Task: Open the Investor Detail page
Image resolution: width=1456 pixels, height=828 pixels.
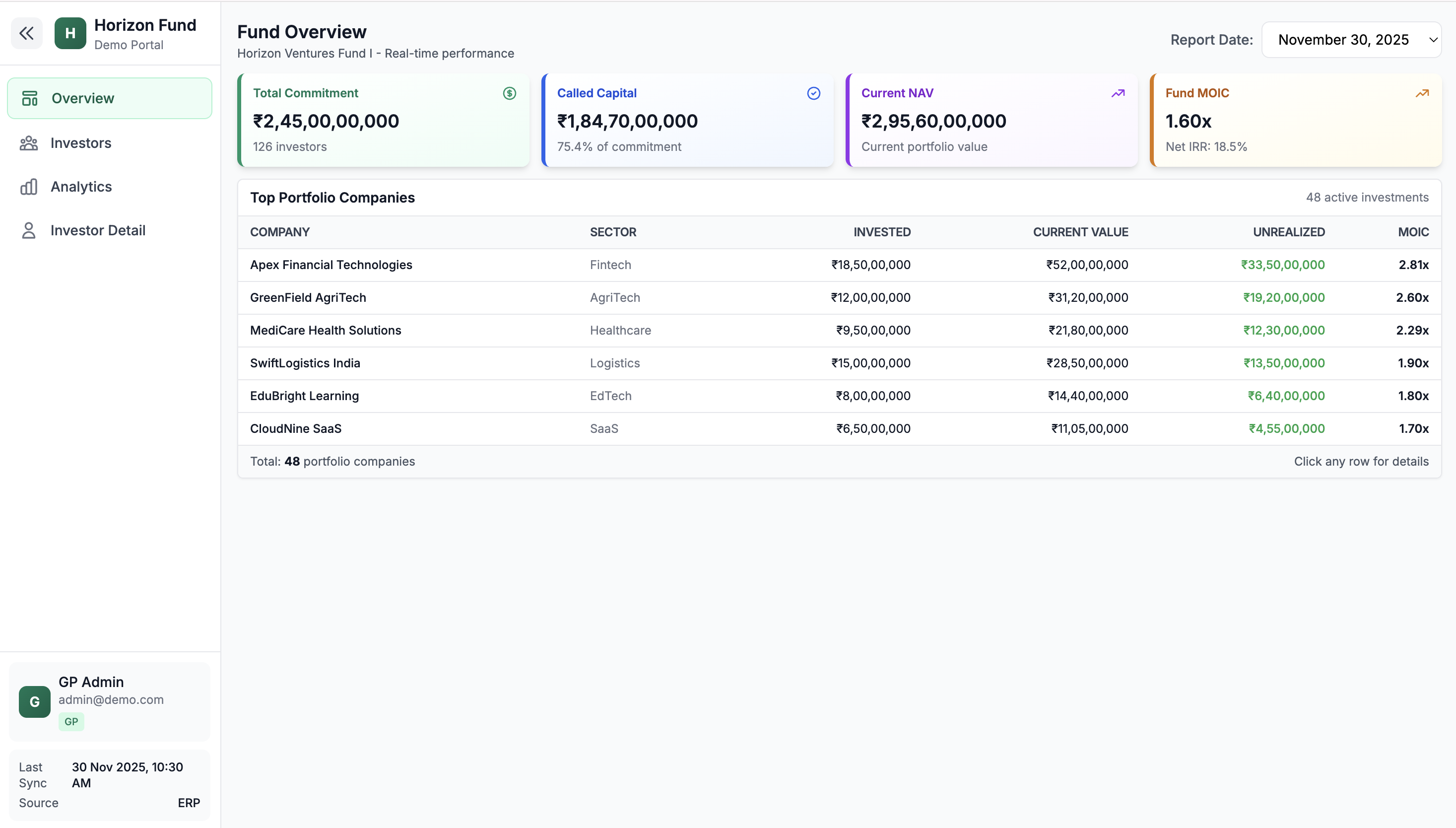Action: point(98,230)
